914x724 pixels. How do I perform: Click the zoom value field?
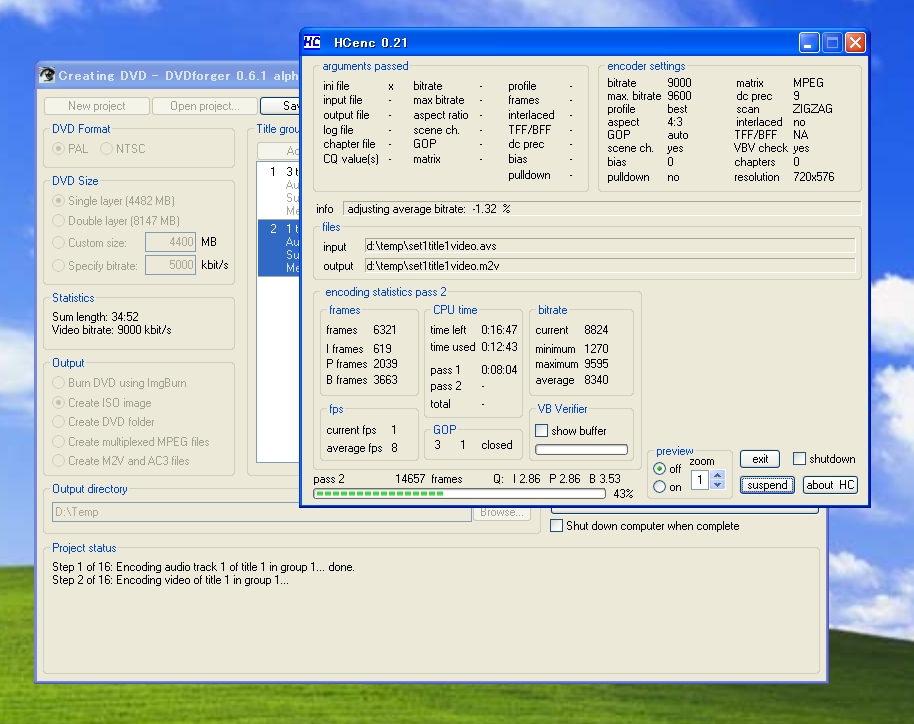pos(700,480)
